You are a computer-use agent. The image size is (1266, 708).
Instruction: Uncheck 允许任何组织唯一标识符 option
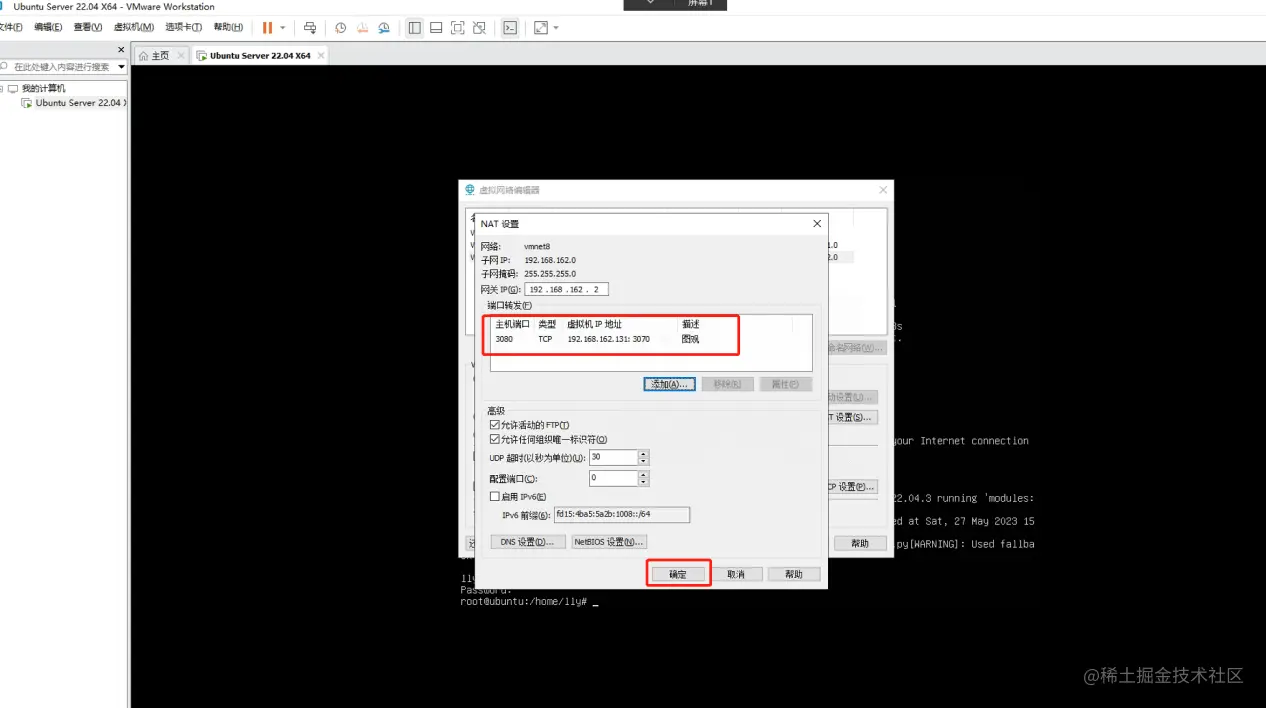click(494, 439)
